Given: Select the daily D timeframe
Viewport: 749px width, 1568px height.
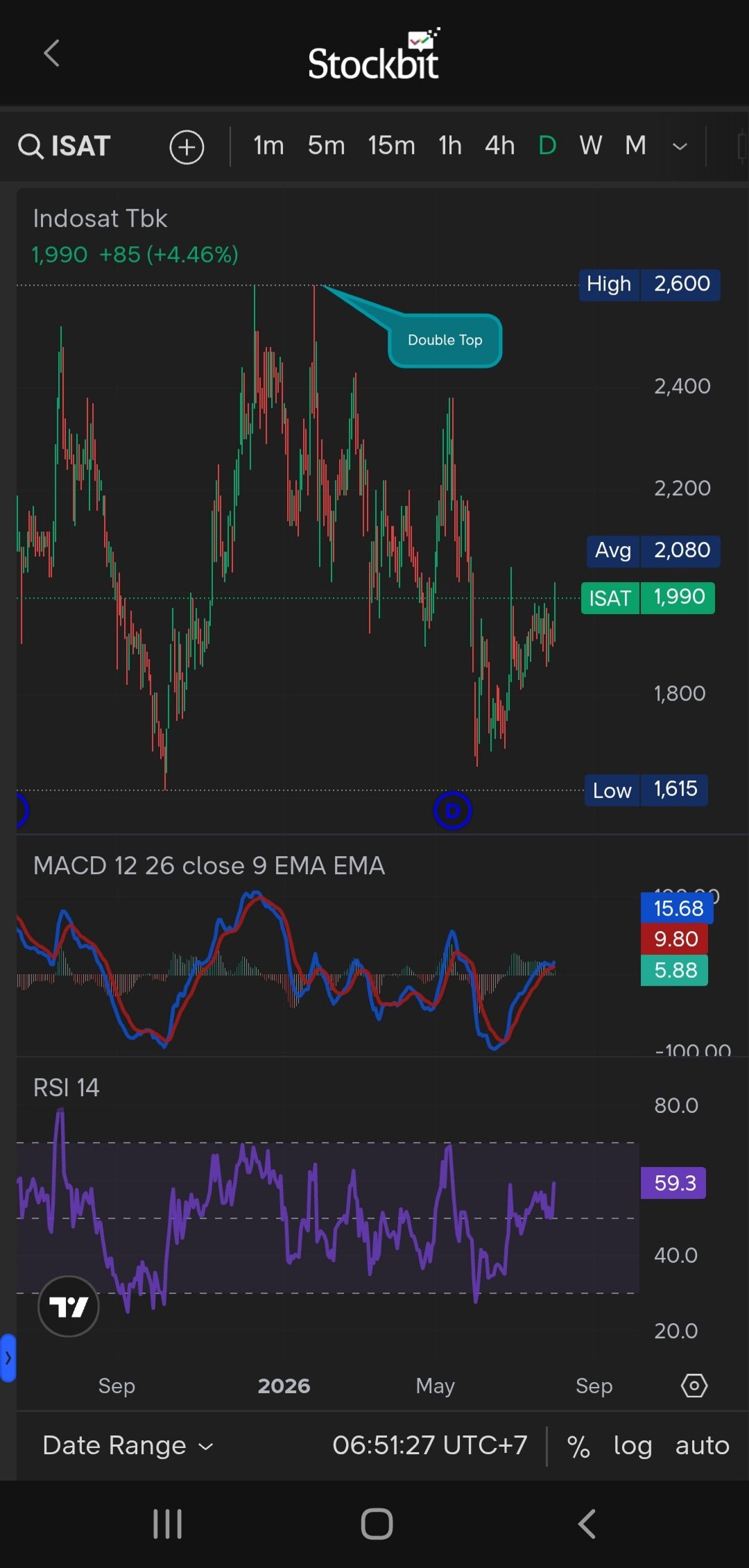Looking at the screenshot, I should (547, 146).
